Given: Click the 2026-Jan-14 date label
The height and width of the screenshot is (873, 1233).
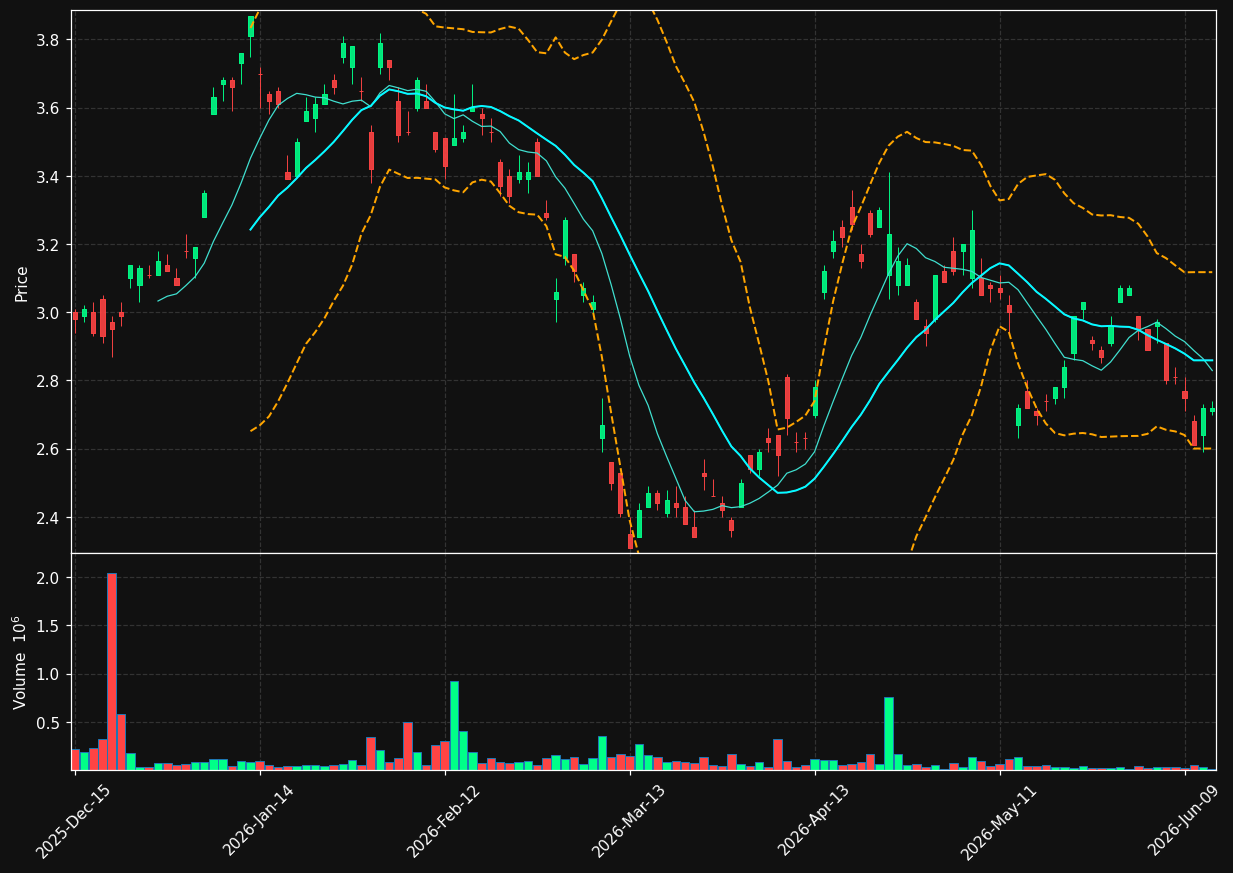Looking at the screenshot, I should pos(258,819).
